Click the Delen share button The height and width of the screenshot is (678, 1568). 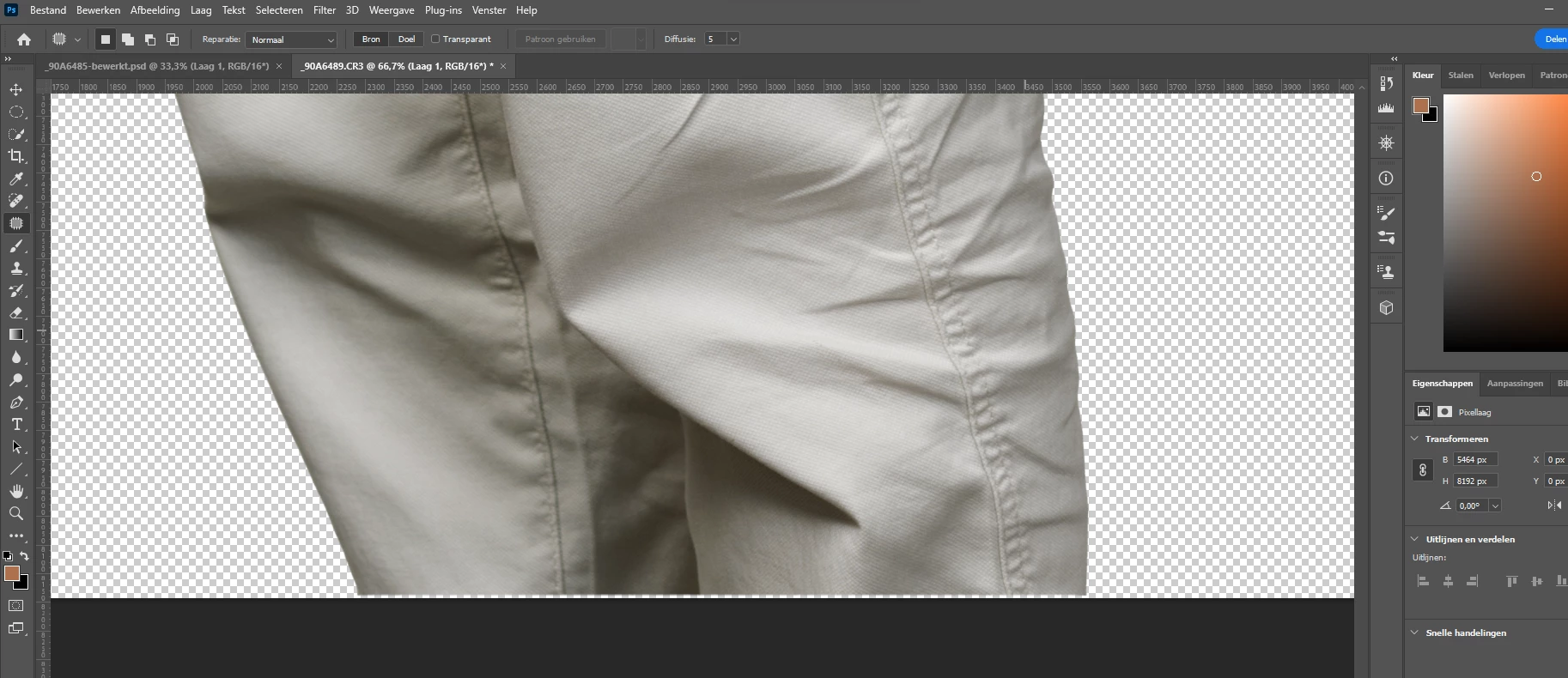[1553, 39]
